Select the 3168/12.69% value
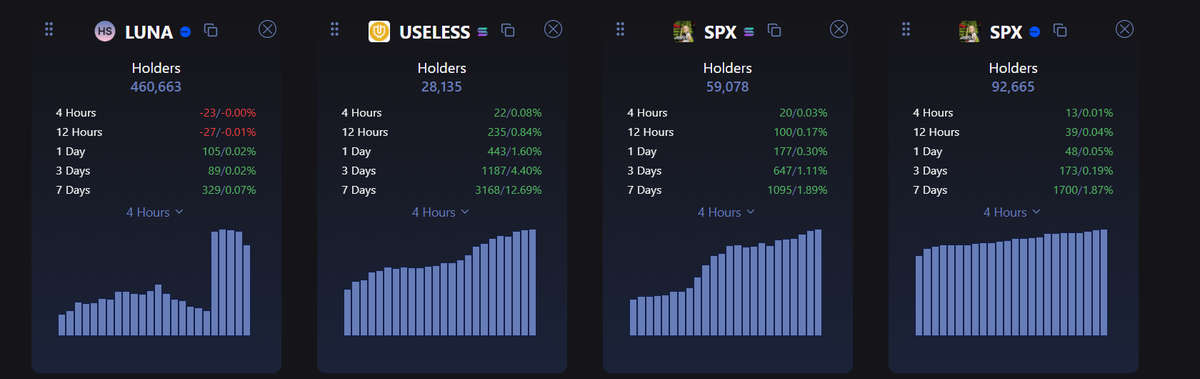The height and width of the screenshot is (379, 1200). coord(508,190)
